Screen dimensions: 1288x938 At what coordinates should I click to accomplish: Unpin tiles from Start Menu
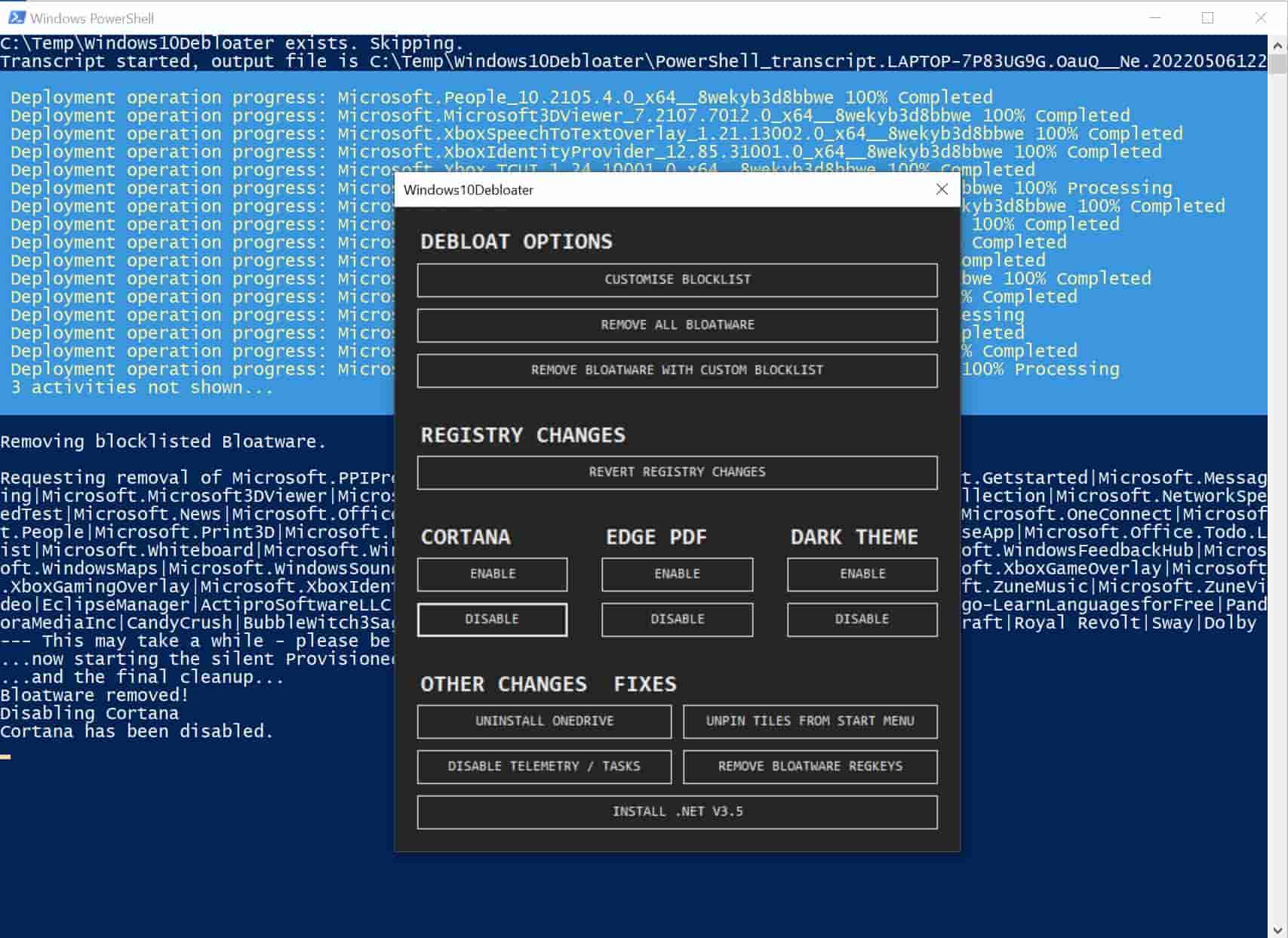(x=810, y=721)
